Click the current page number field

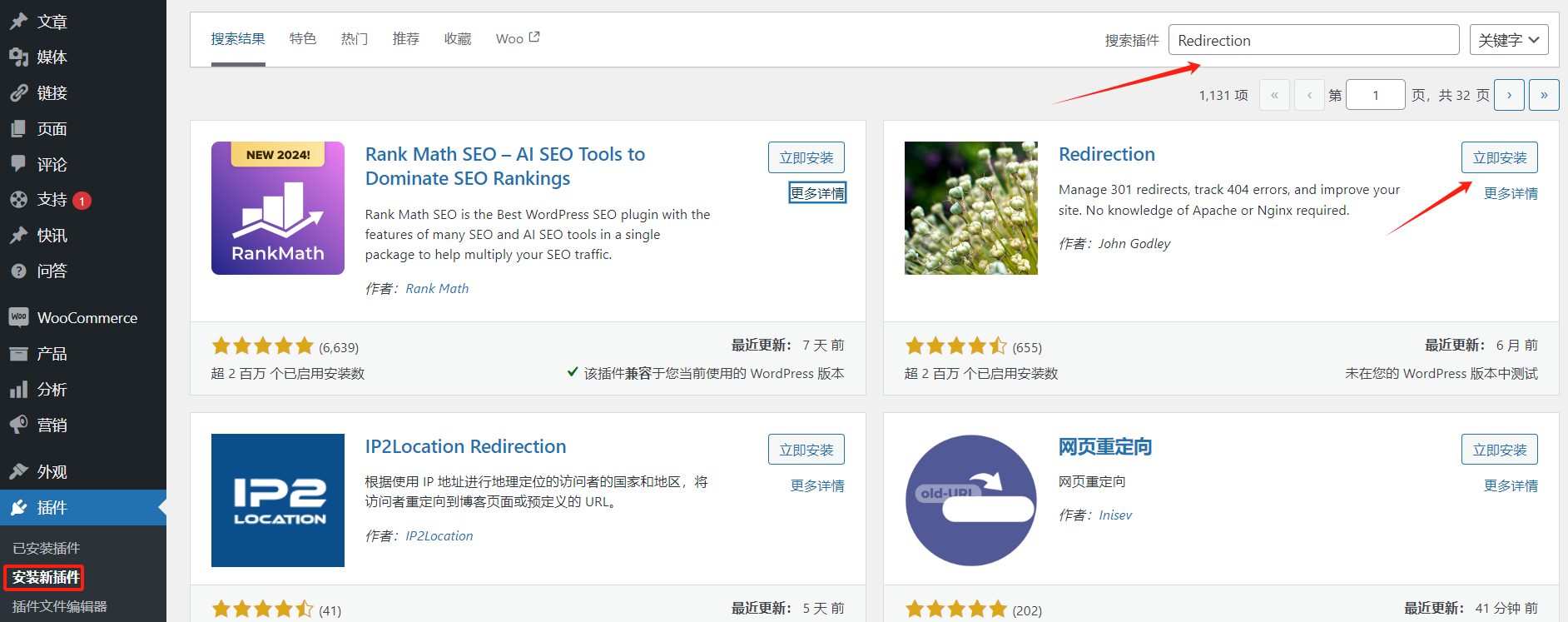(x=1375, y=95)
